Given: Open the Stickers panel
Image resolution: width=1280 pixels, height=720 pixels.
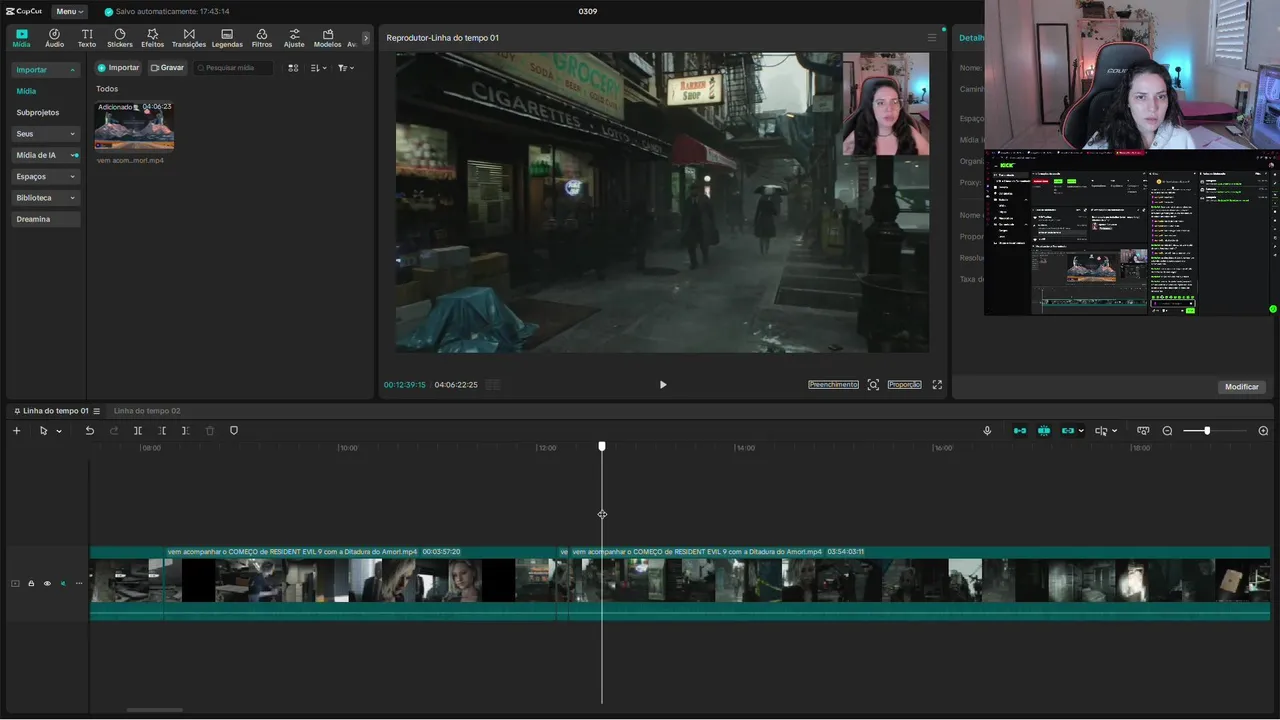Looking at the screenshot, I should tap(120, 38).
